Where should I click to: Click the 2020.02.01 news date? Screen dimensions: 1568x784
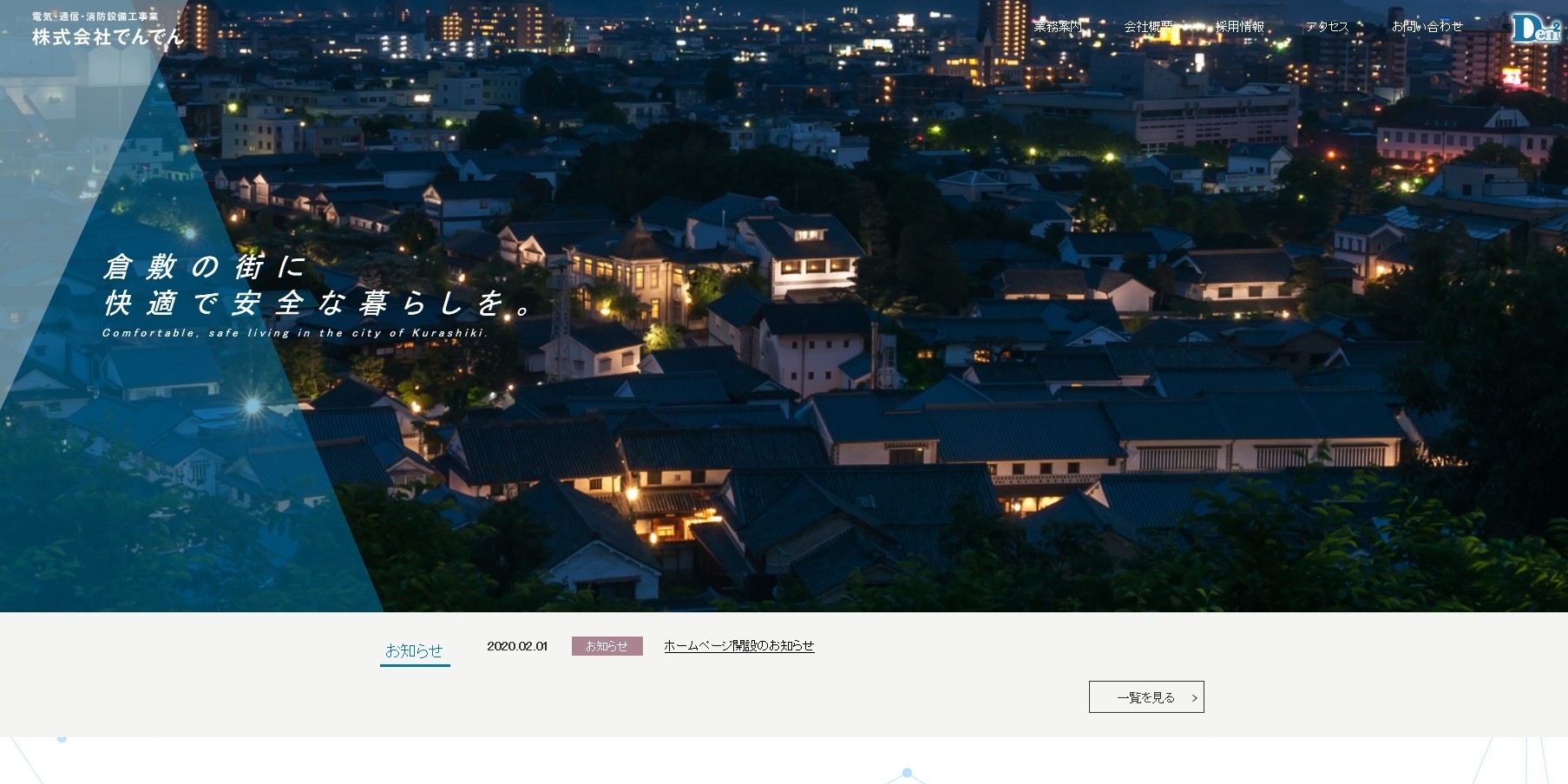pyautogui.click(x=517, y=646)
